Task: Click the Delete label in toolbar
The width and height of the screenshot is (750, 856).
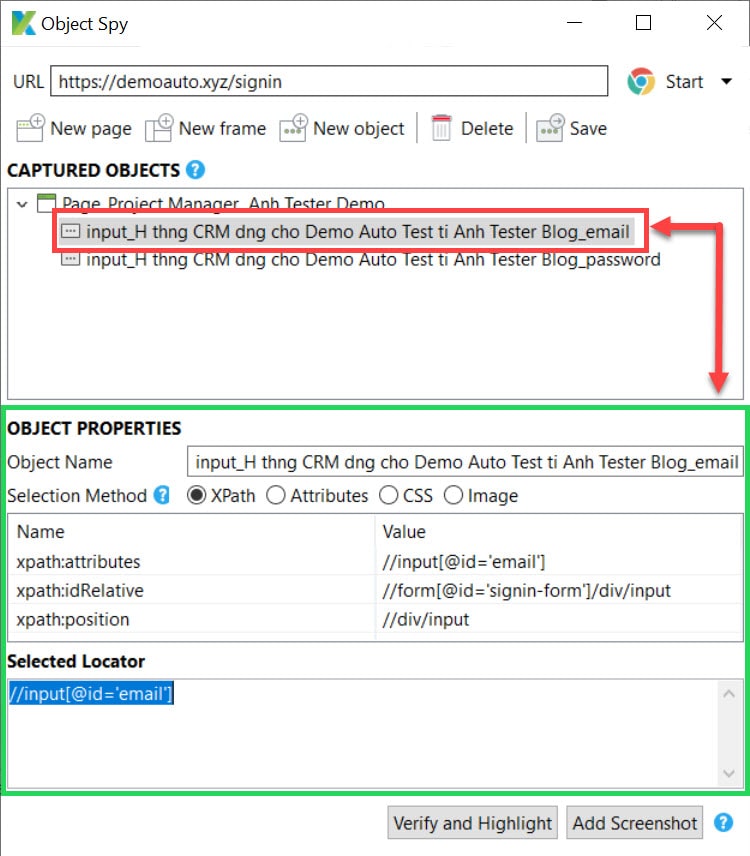Action: (487, 128)
